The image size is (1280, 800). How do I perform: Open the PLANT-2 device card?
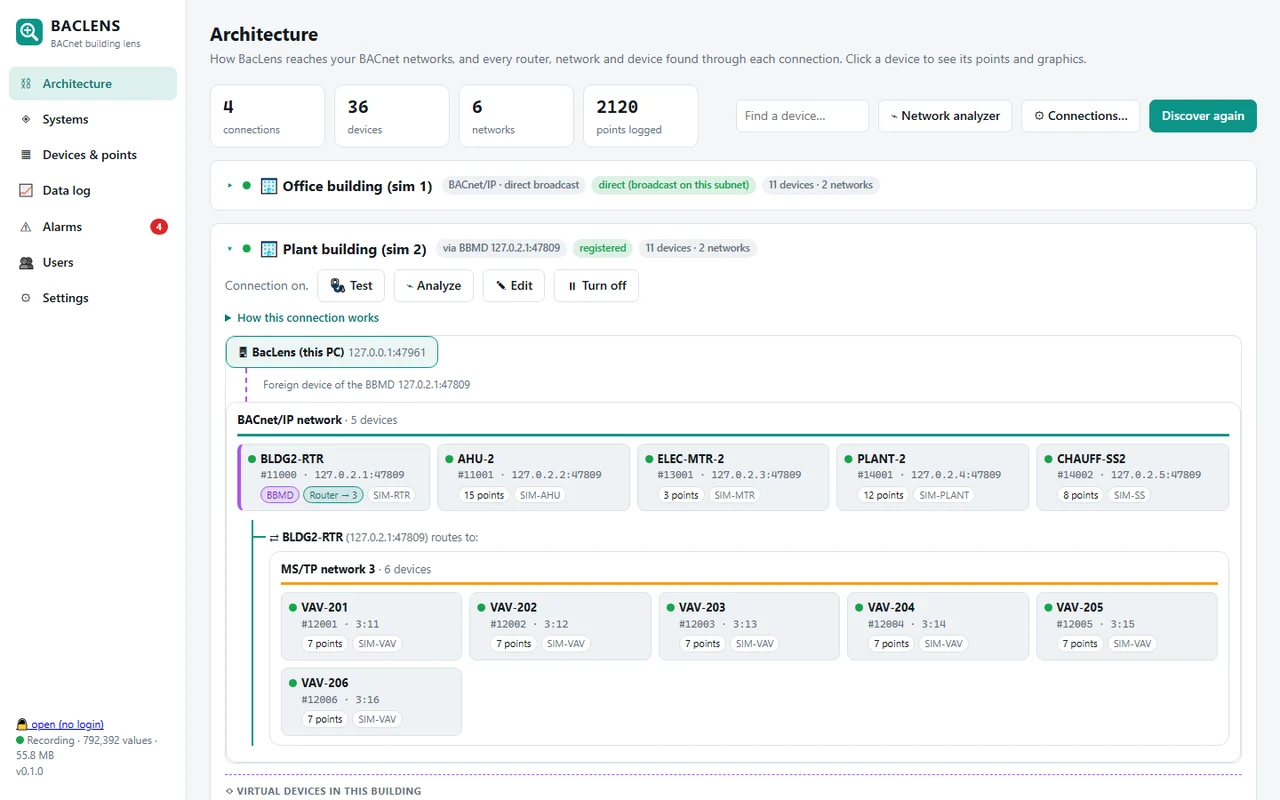tap(933, 478)
